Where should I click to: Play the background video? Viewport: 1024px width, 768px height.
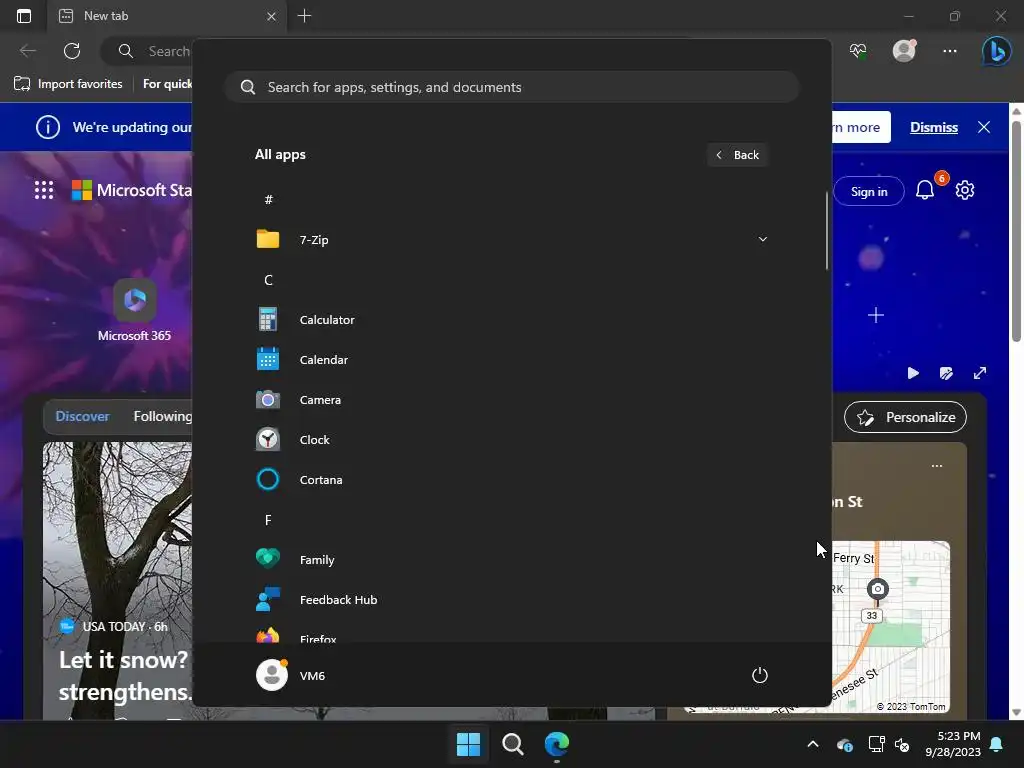[913, 373]
